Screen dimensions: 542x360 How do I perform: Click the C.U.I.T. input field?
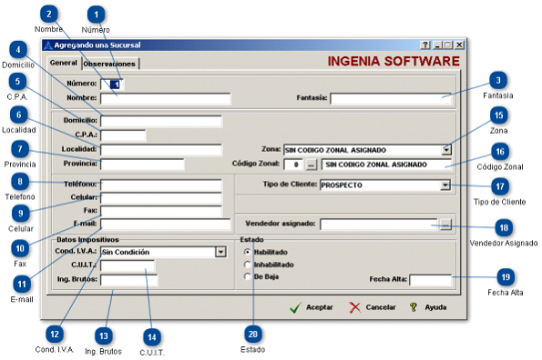click(x=128, y=266)
